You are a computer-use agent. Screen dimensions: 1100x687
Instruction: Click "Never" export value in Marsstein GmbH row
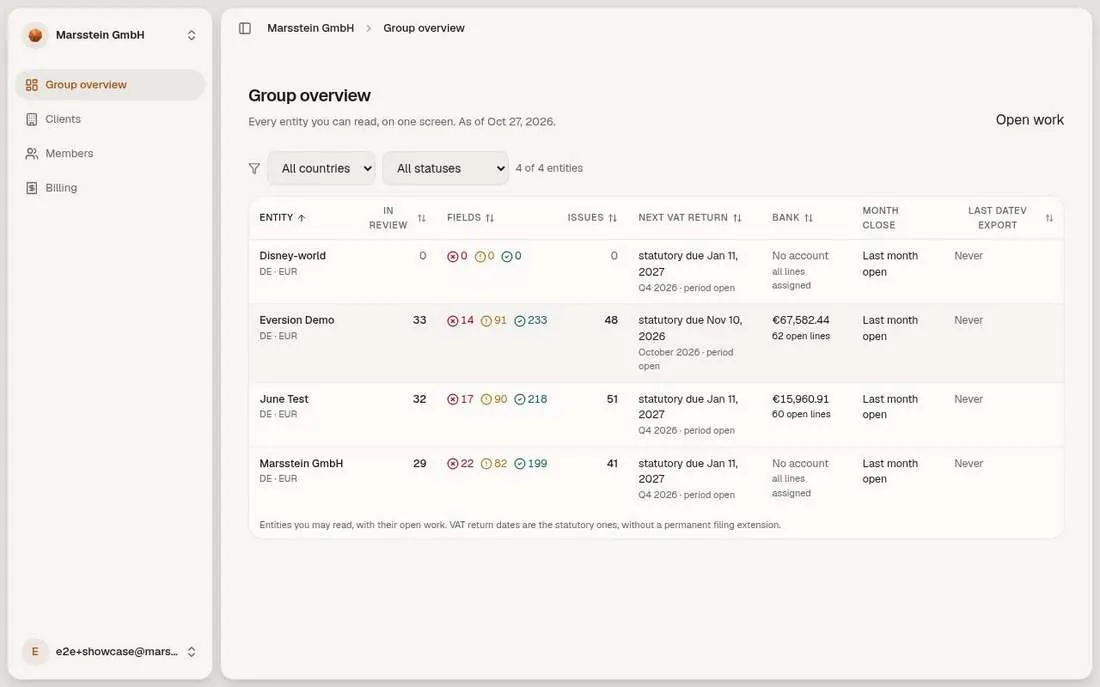point(969,464)
